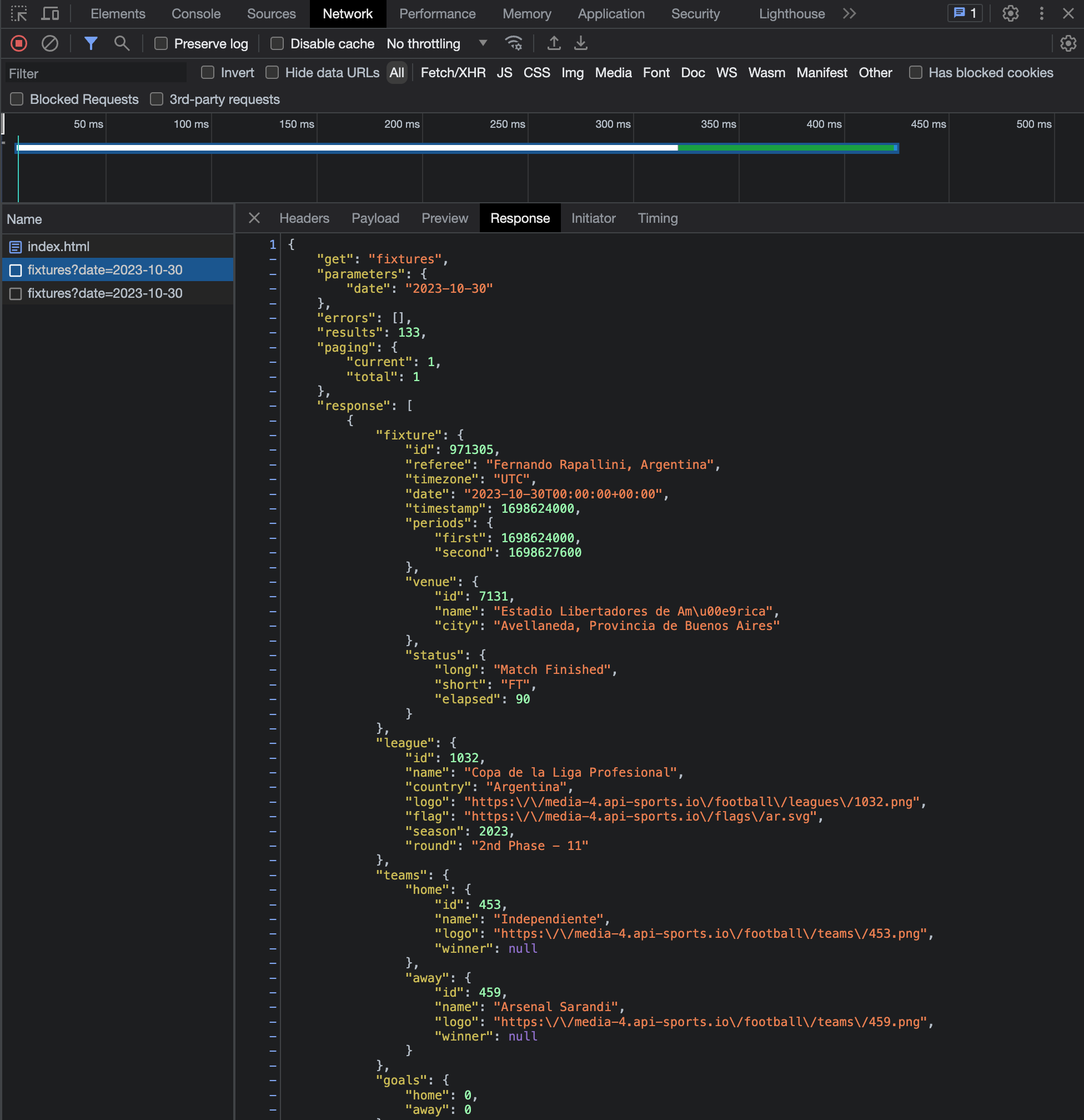The height and width of the screenshot is (1120, 1084).
Task: Click line number 1 in response
Action: point(273,244)
